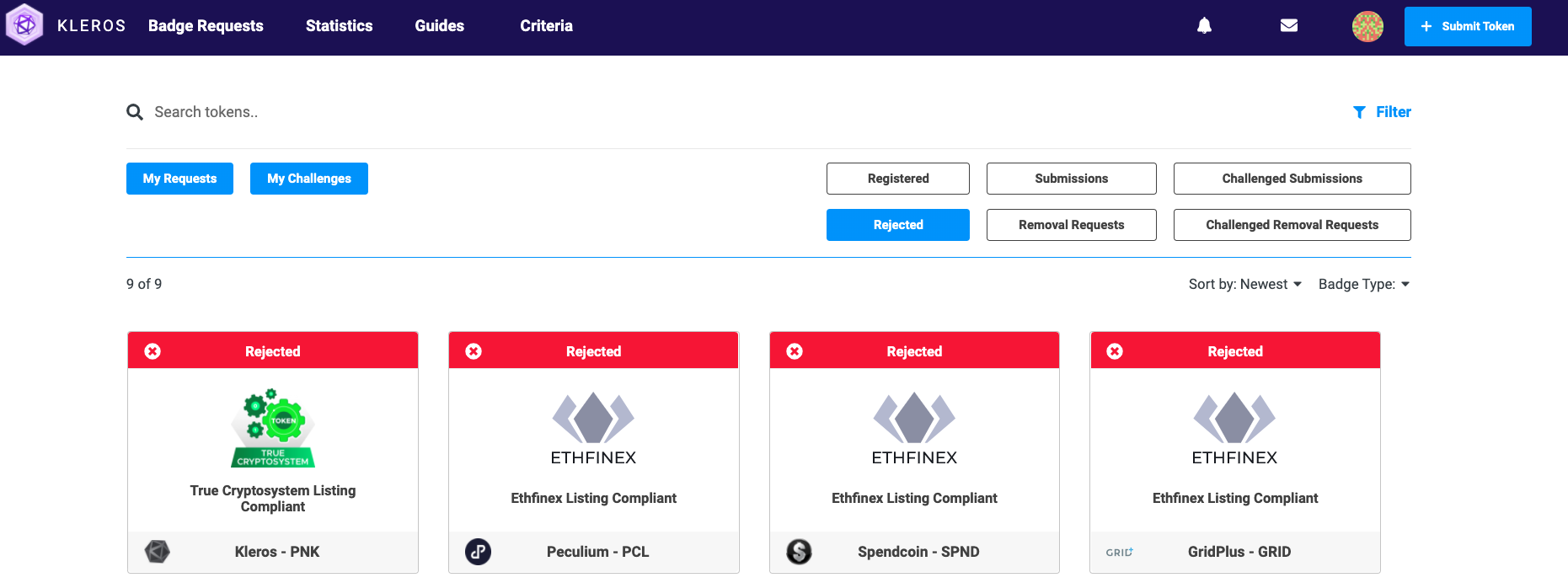Click the Peculium PCL token icon
The height and width of the screenshot is (588, 1568).
click(478, 552)
